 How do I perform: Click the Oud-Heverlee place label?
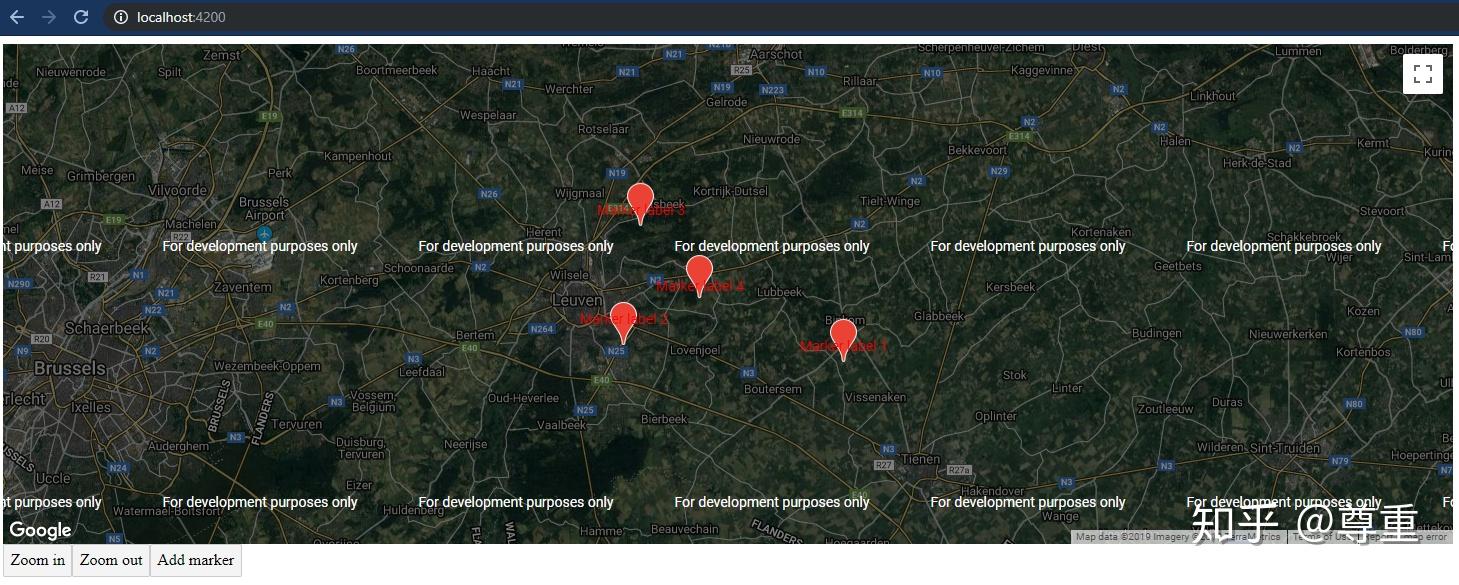pos(523,398)
